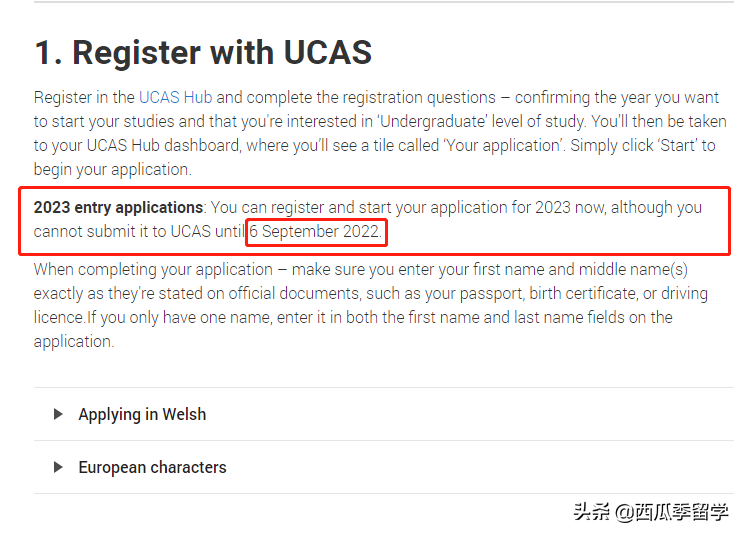Select the bold '2023 entry applications' text
This screenshot has width=744, height=537.
click(x=118, y=207)
